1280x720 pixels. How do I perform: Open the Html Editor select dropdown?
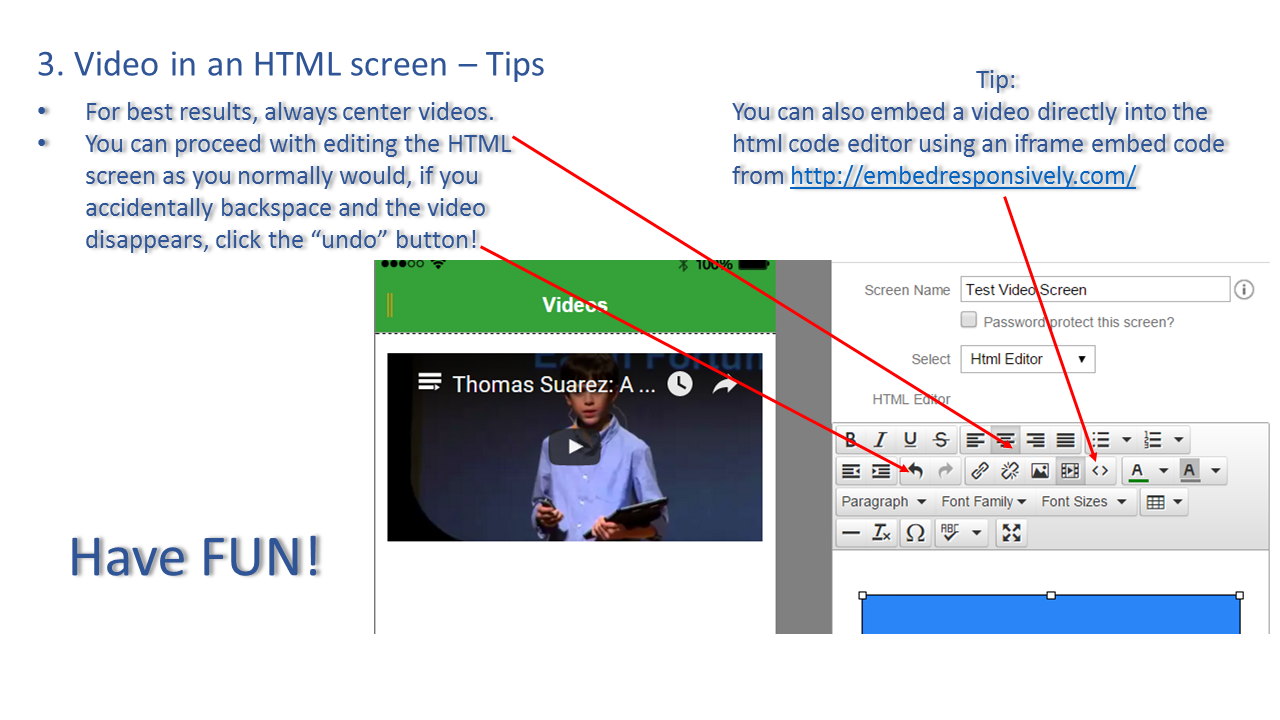[1027, 359]
